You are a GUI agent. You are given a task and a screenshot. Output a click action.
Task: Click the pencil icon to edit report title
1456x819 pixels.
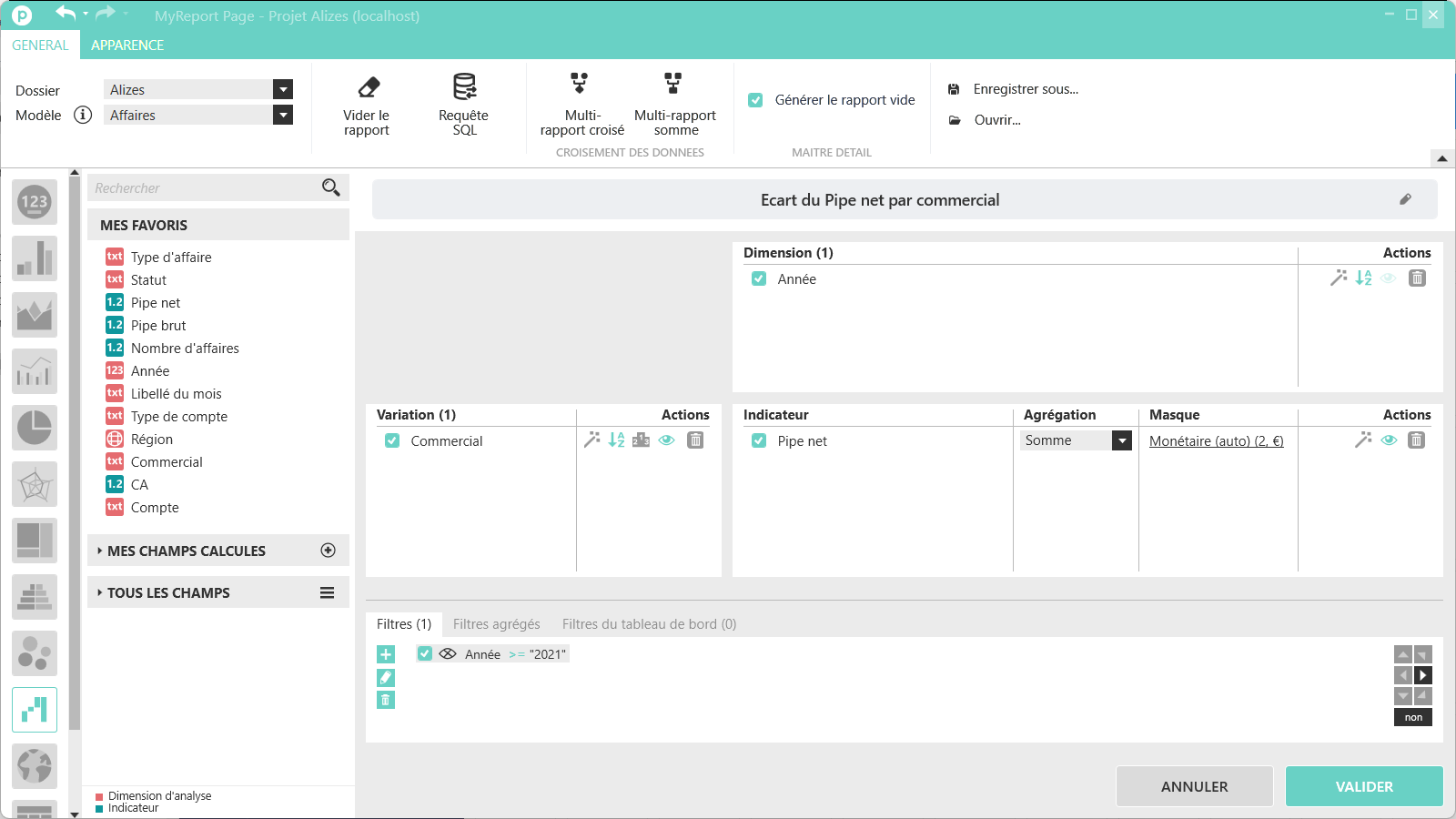1405,199
